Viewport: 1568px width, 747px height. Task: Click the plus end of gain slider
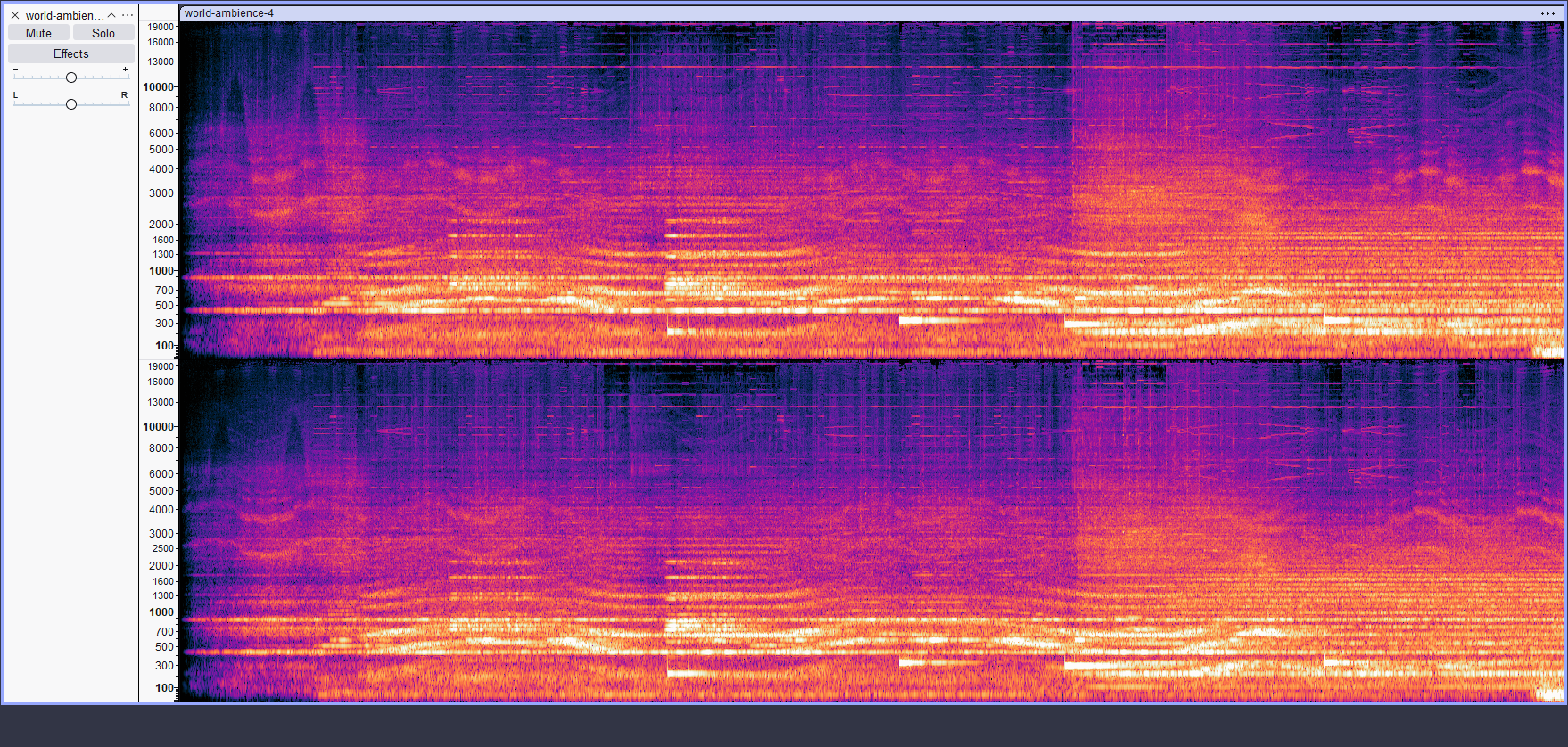125,70
